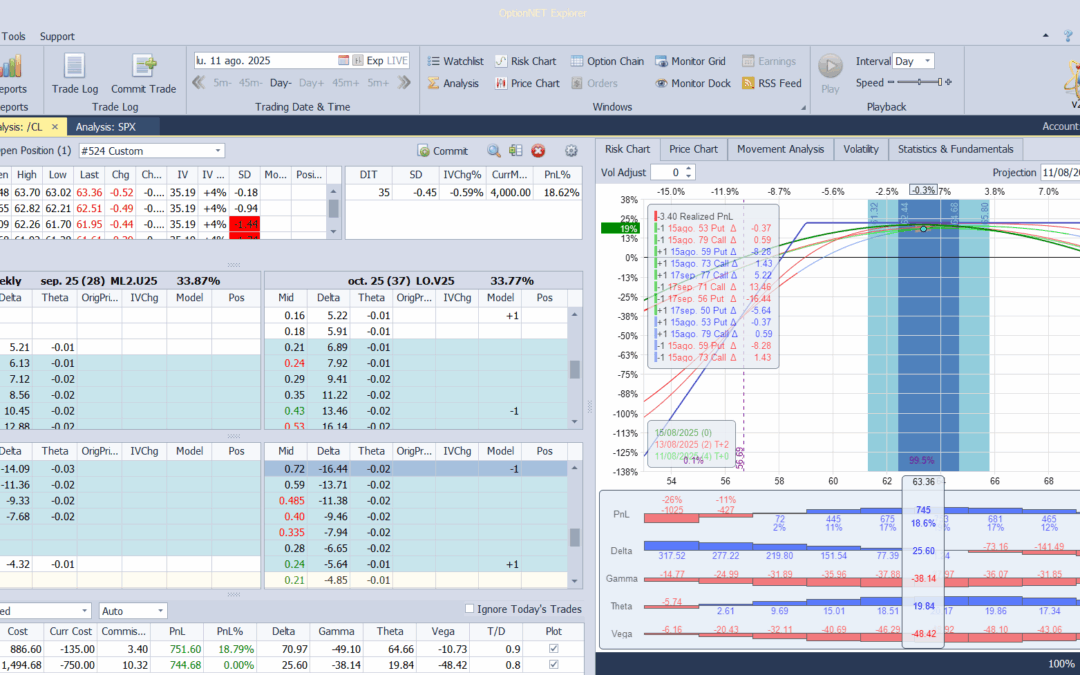
Task: Open the calendar date picker icon
Action: coord(344,61)
